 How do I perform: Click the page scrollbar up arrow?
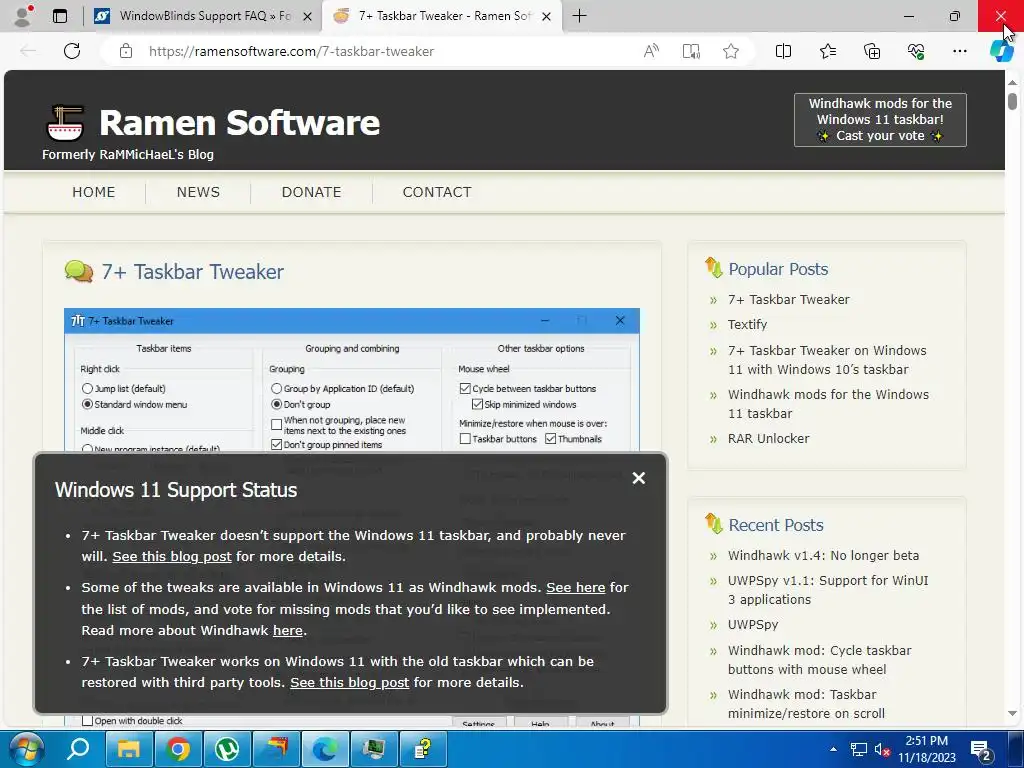pos(1012,83)
